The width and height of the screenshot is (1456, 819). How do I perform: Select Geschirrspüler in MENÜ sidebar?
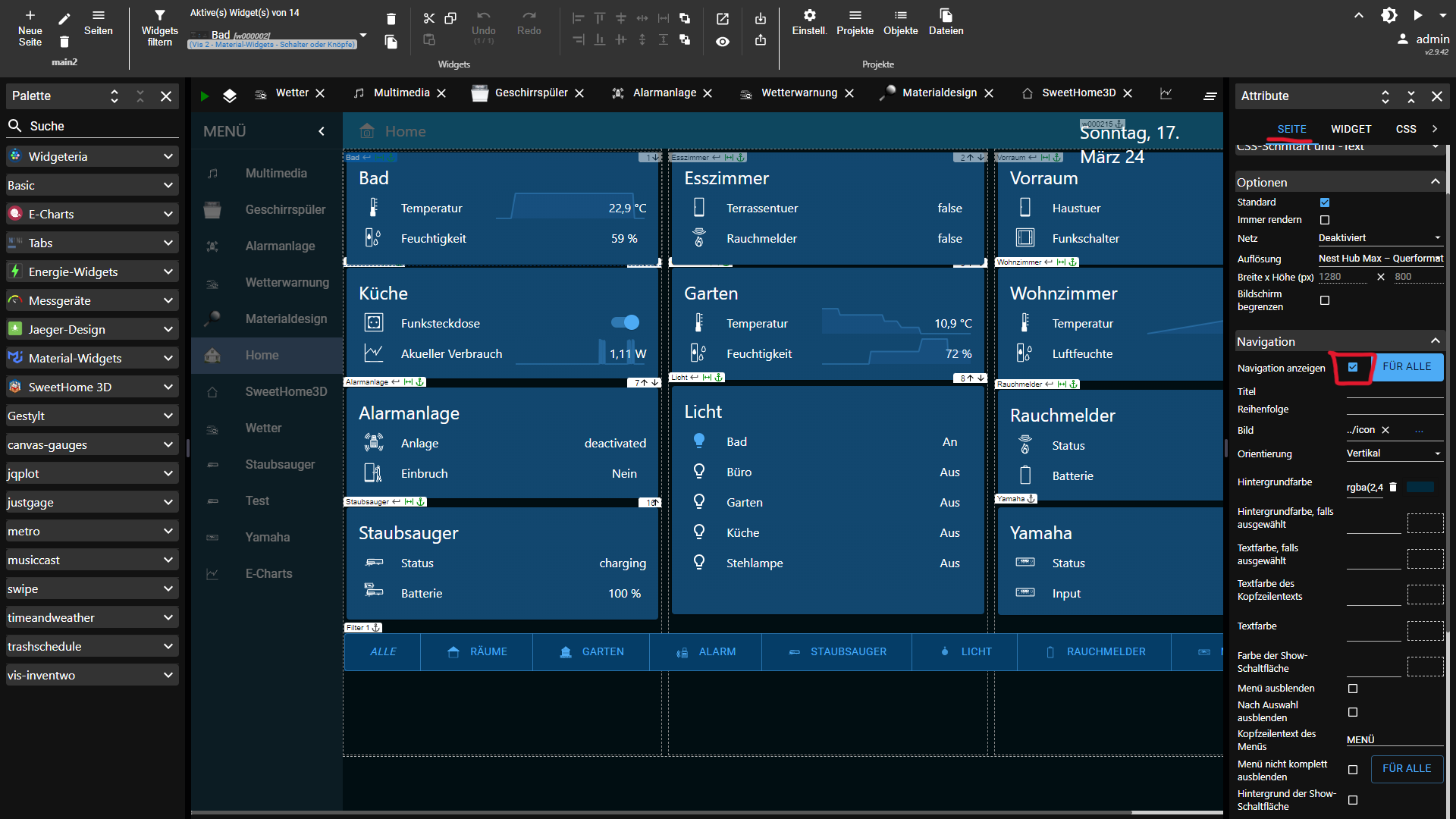click(x=267, y=209)
